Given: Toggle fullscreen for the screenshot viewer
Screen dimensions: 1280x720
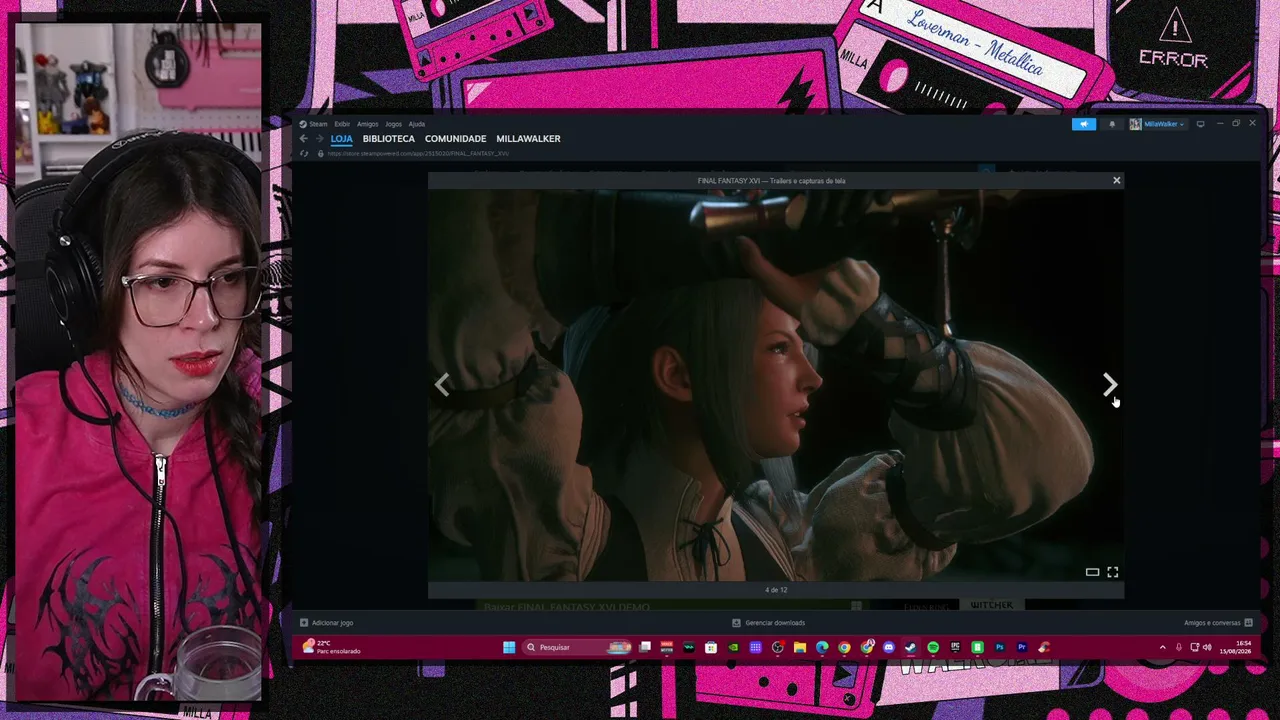Looking at the screenshot, I should pyautogui.click(x=1112, y=572).
